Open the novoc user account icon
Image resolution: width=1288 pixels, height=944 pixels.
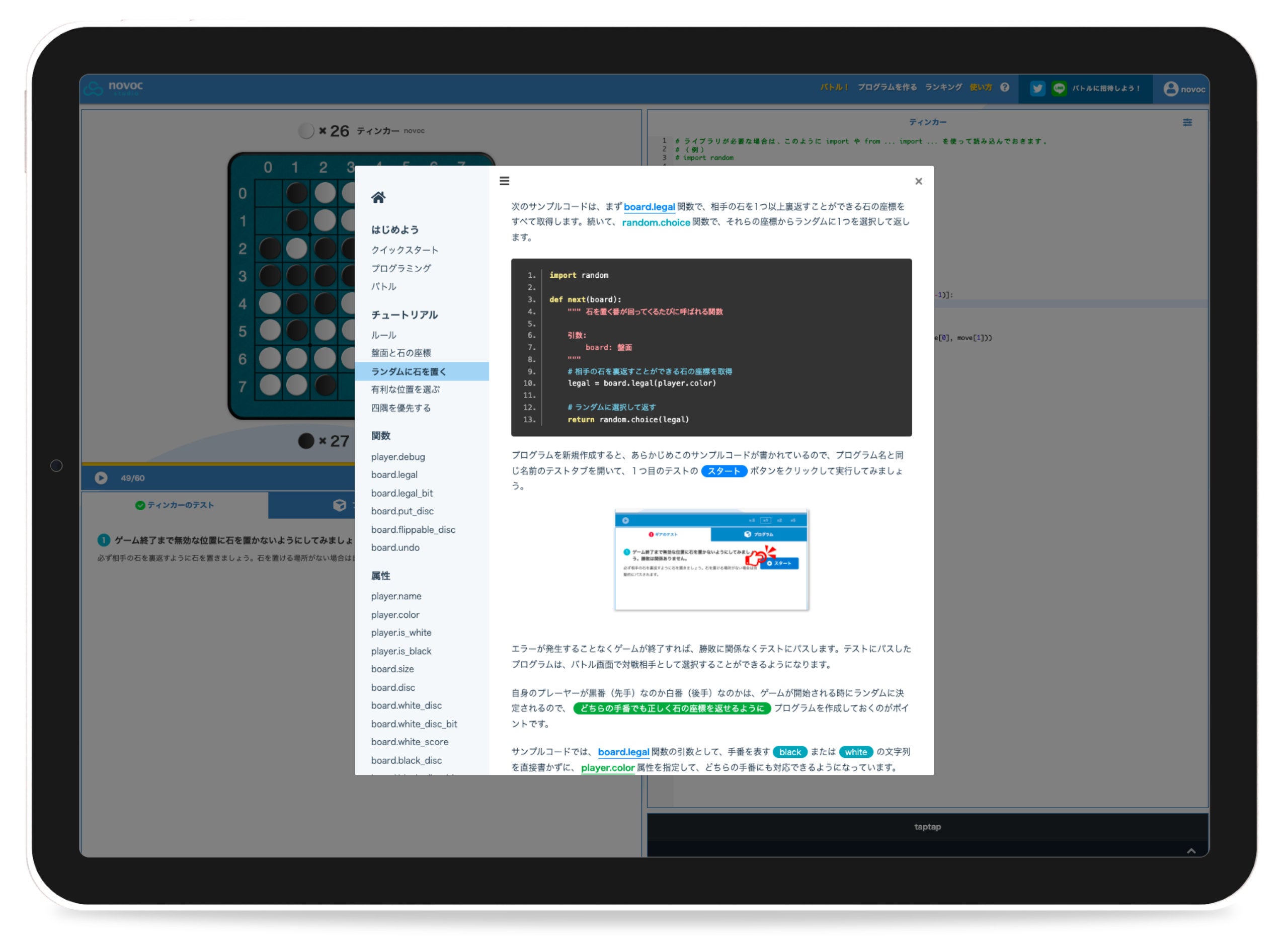click(1170, 89)
